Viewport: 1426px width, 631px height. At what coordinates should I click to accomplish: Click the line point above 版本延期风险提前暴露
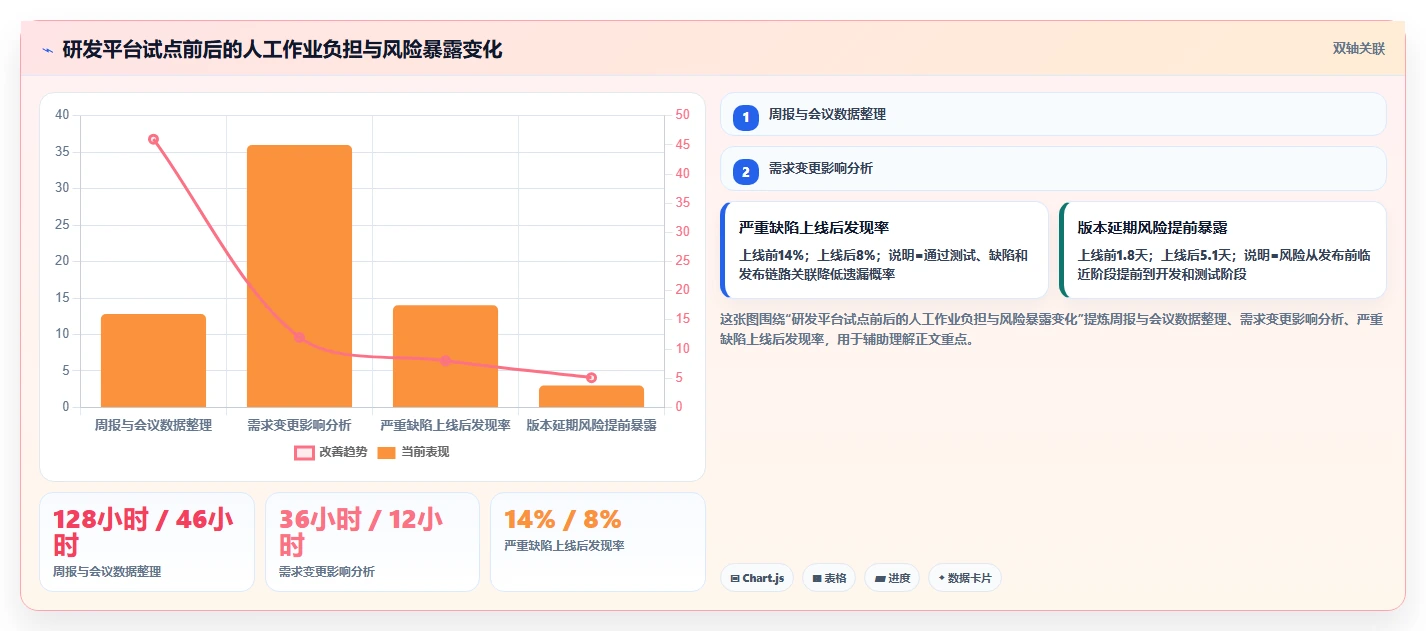591,377
